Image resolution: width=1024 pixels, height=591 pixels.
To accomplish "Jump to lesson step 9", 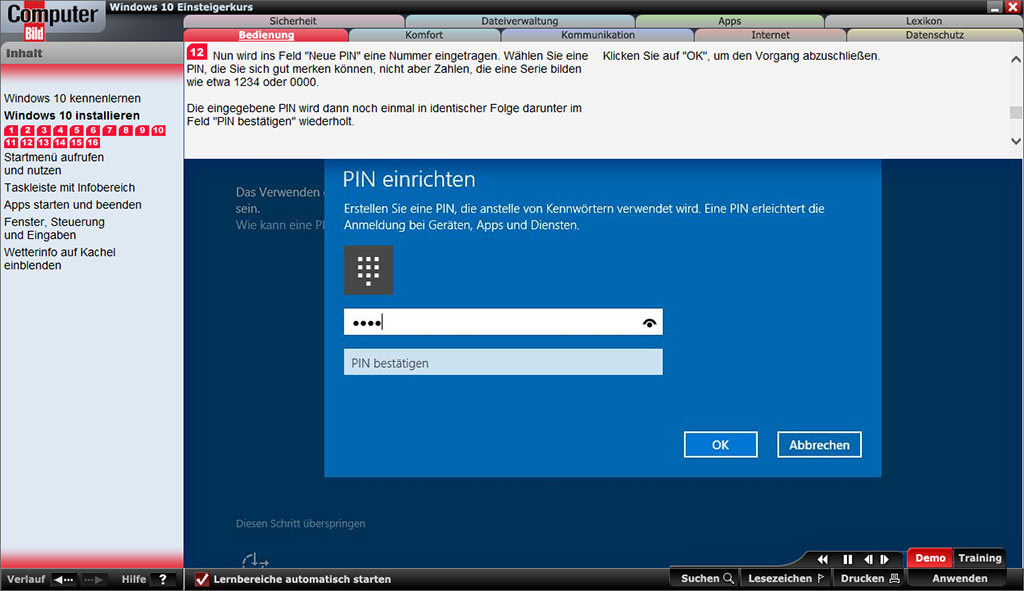I will 142,130.
